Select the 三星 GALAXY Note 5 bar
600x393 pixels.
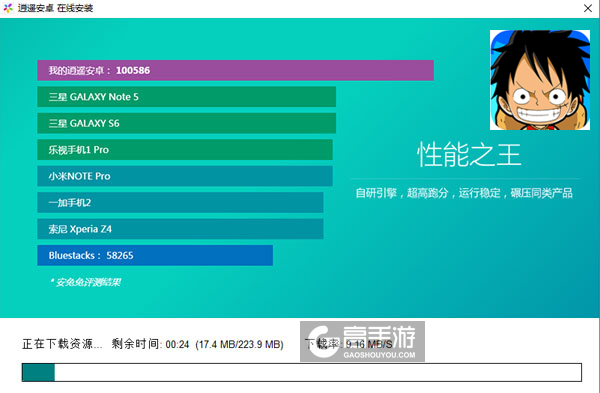[x=187, y=97]
